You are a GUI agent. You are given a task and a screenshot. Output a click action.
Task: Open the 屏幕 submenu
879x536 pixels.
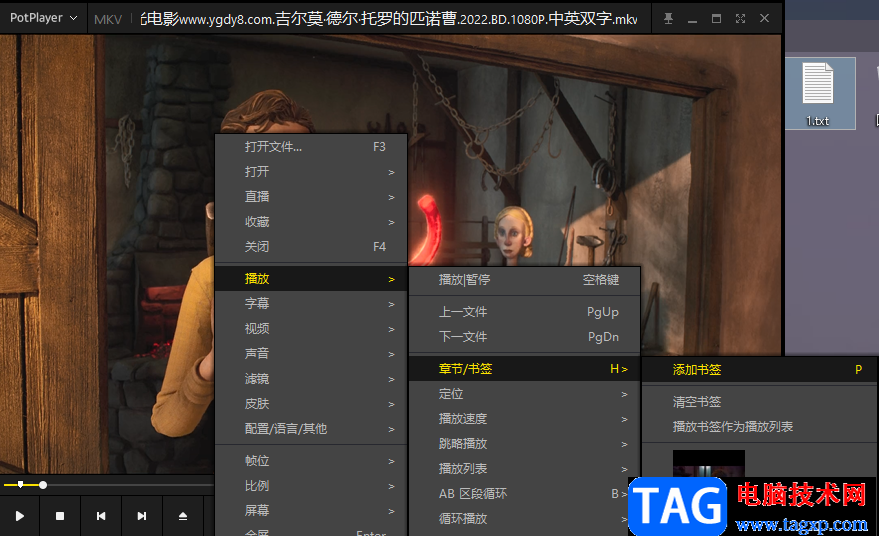click(x=311, y=511)
